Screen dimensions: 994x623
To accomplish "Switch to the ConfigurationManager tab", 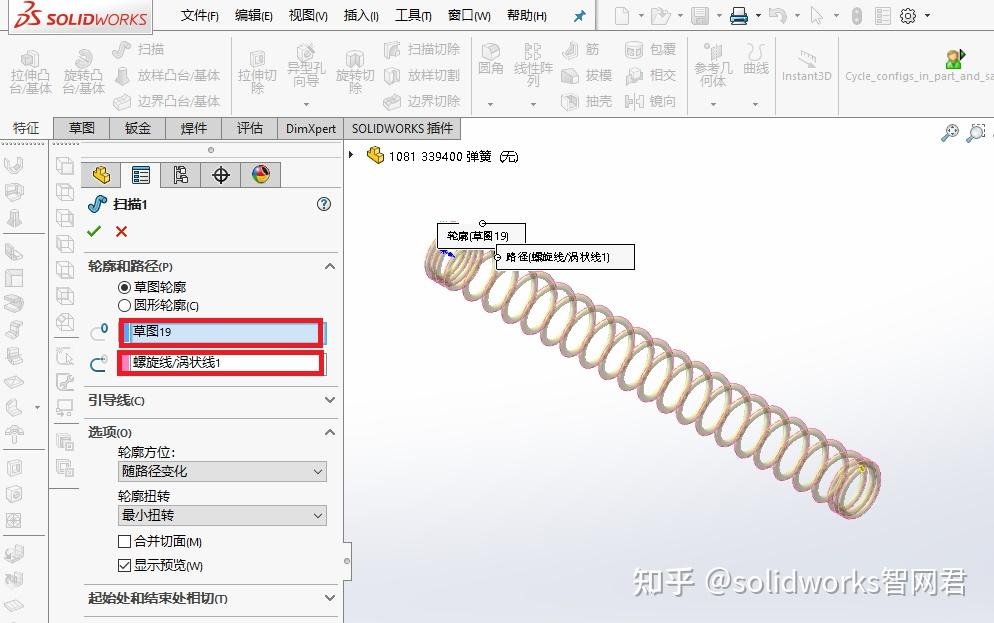I will point(181,174).
